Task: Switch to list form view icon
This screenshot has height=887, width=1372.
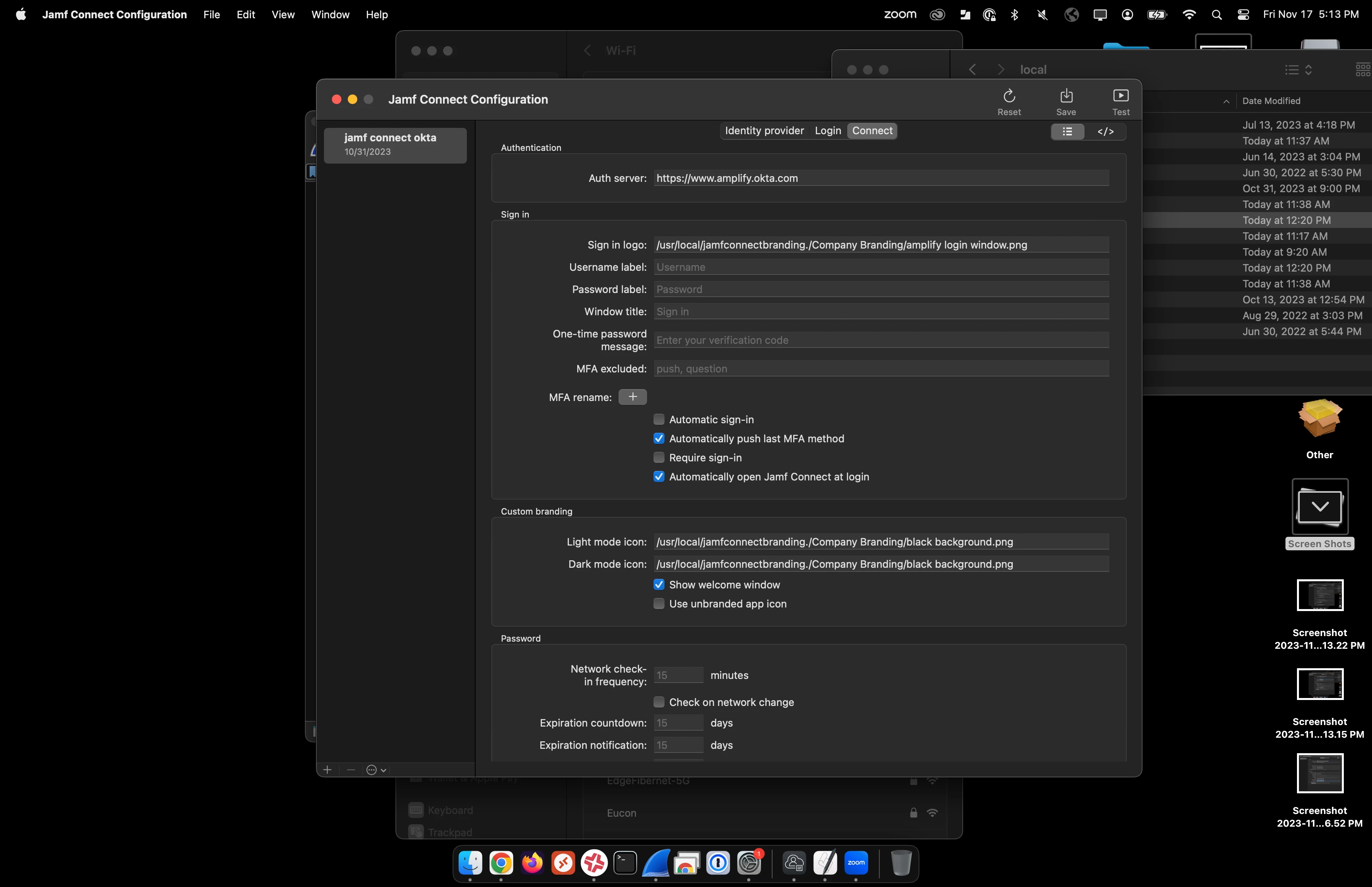Action: click(x=1068, y=131)
